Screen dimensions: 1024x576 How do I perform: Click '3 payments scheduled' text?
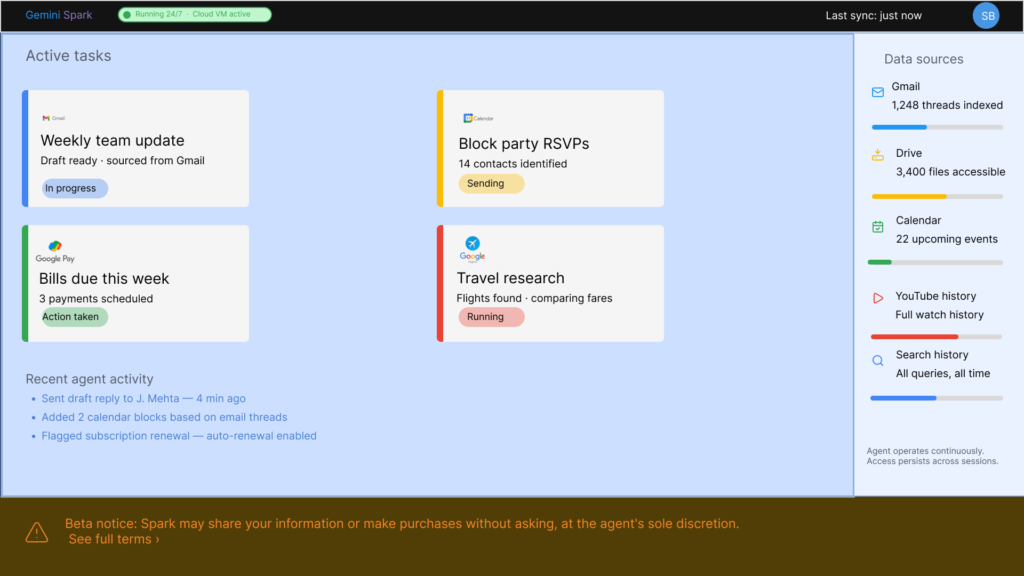pos(96,298)
